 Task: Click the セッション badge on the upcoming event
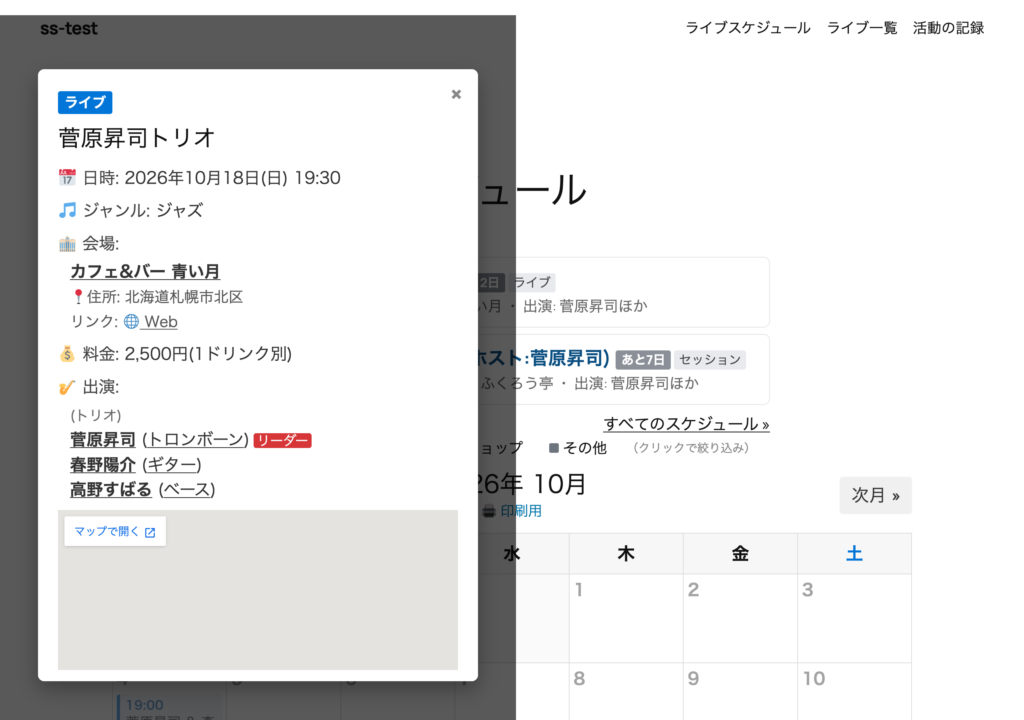coord(710,360)
